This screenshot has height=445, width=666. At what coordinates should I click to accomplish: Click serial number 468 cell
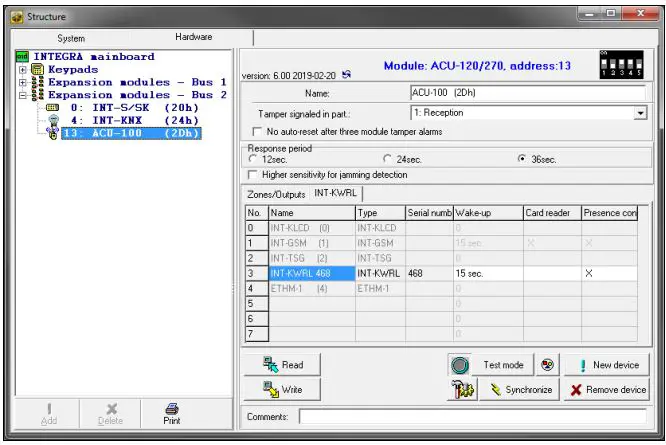(x=429, y=273)
